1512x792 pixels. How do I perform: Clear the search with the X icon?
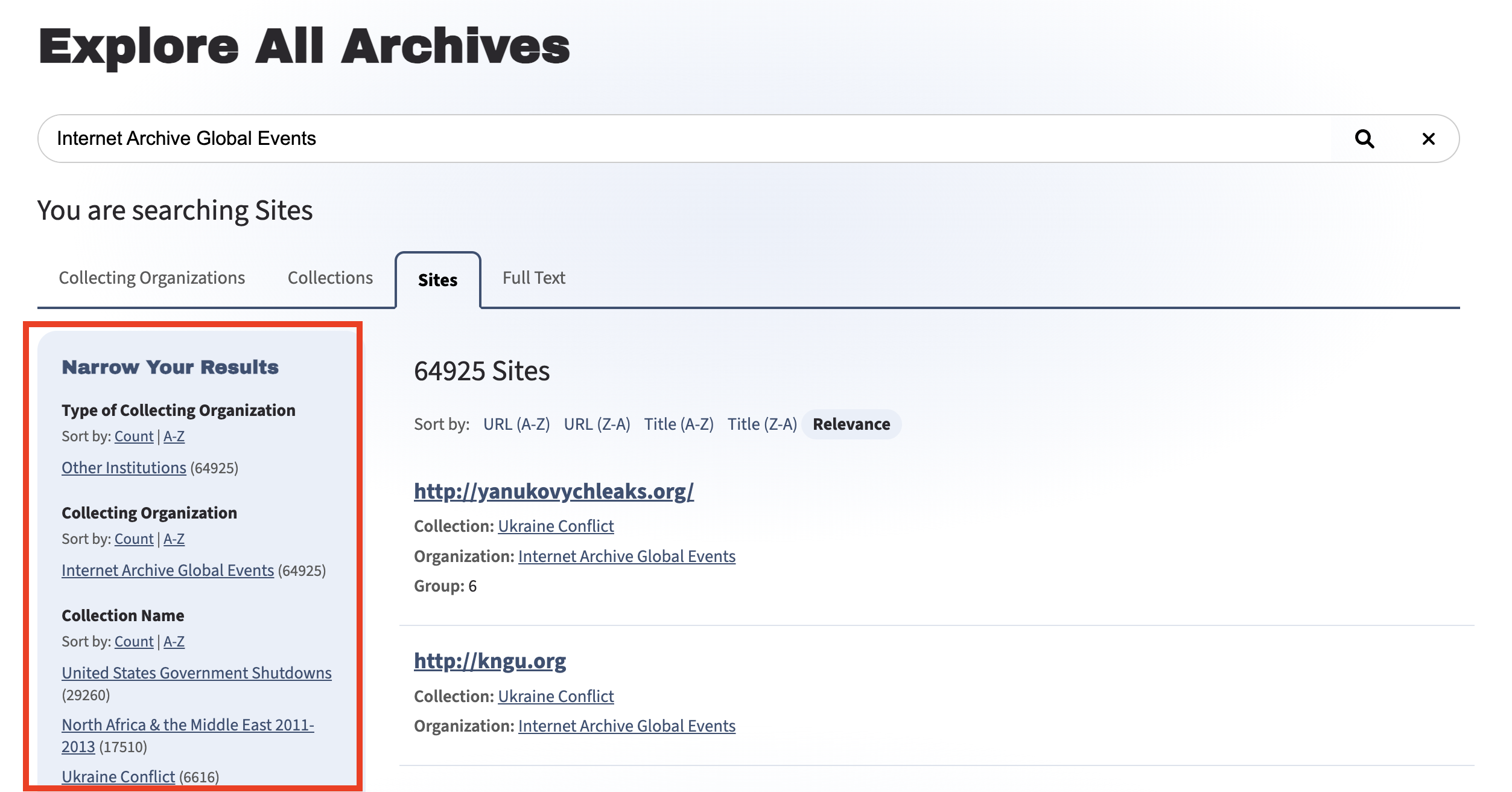click(1428, 139)
